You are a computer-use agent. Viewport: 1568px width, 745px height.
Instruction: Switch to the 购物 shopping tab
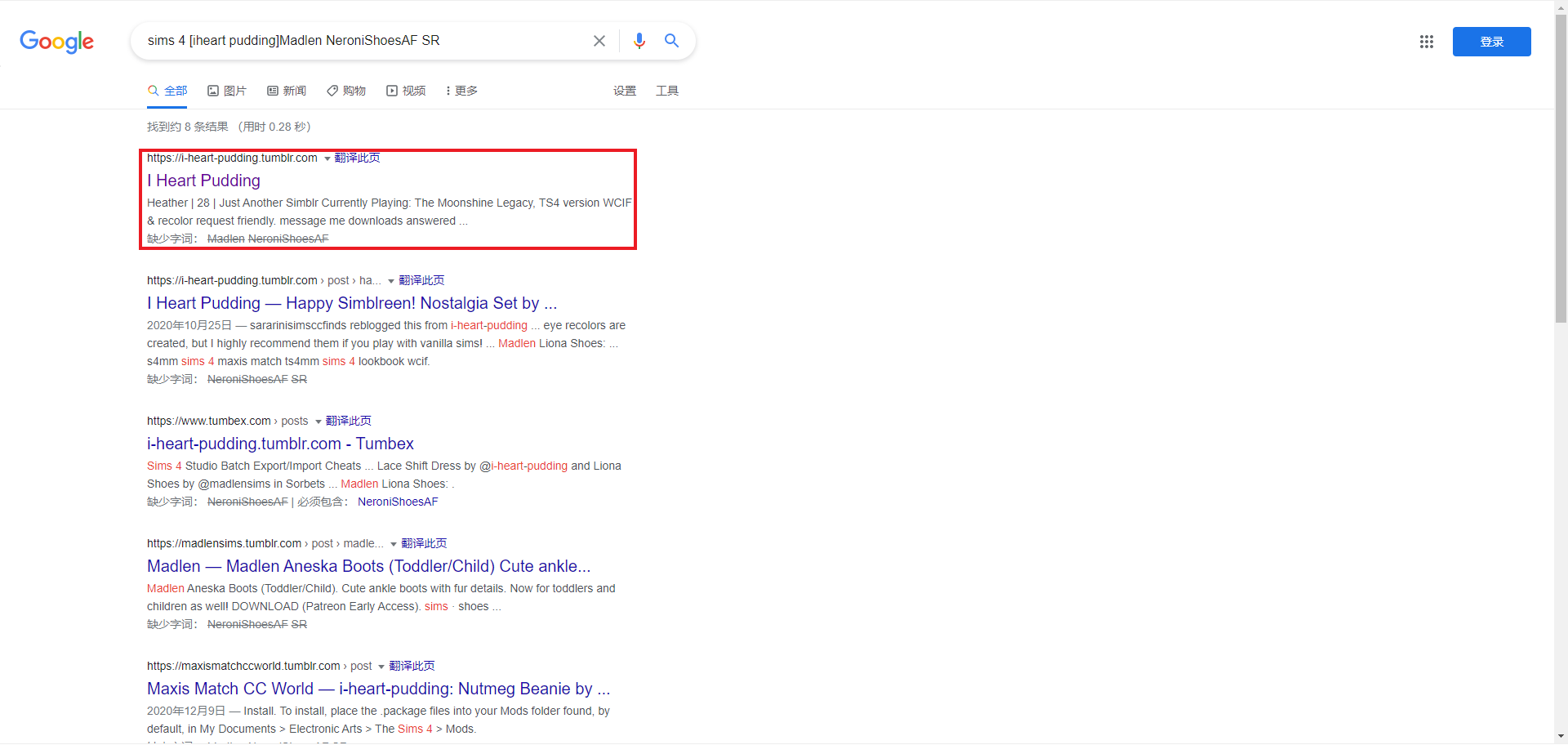click(346, 91)
